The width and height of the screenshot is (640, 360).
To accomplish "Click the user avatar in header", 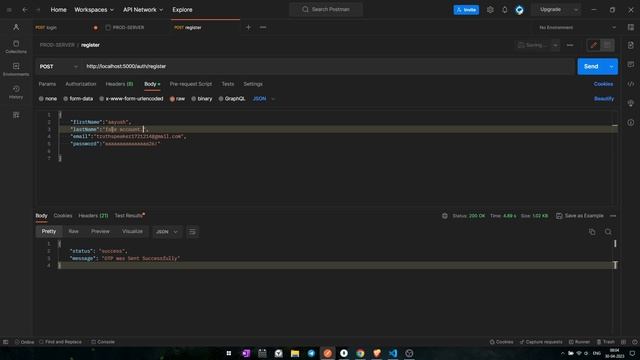I will pos(519,9).
